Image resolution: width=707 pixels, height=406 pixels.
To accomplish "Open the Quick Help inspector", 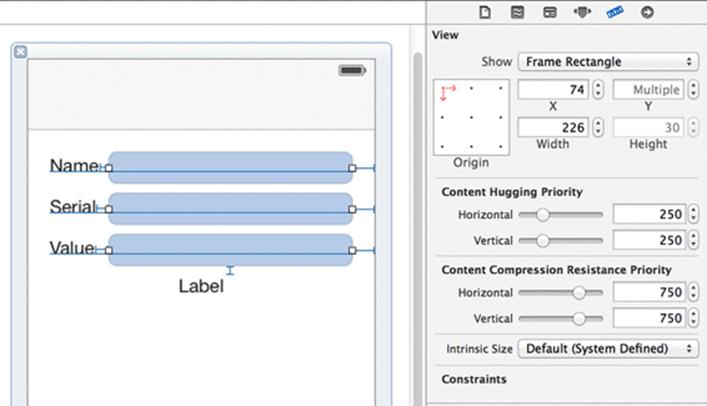I will coord(517,12).
